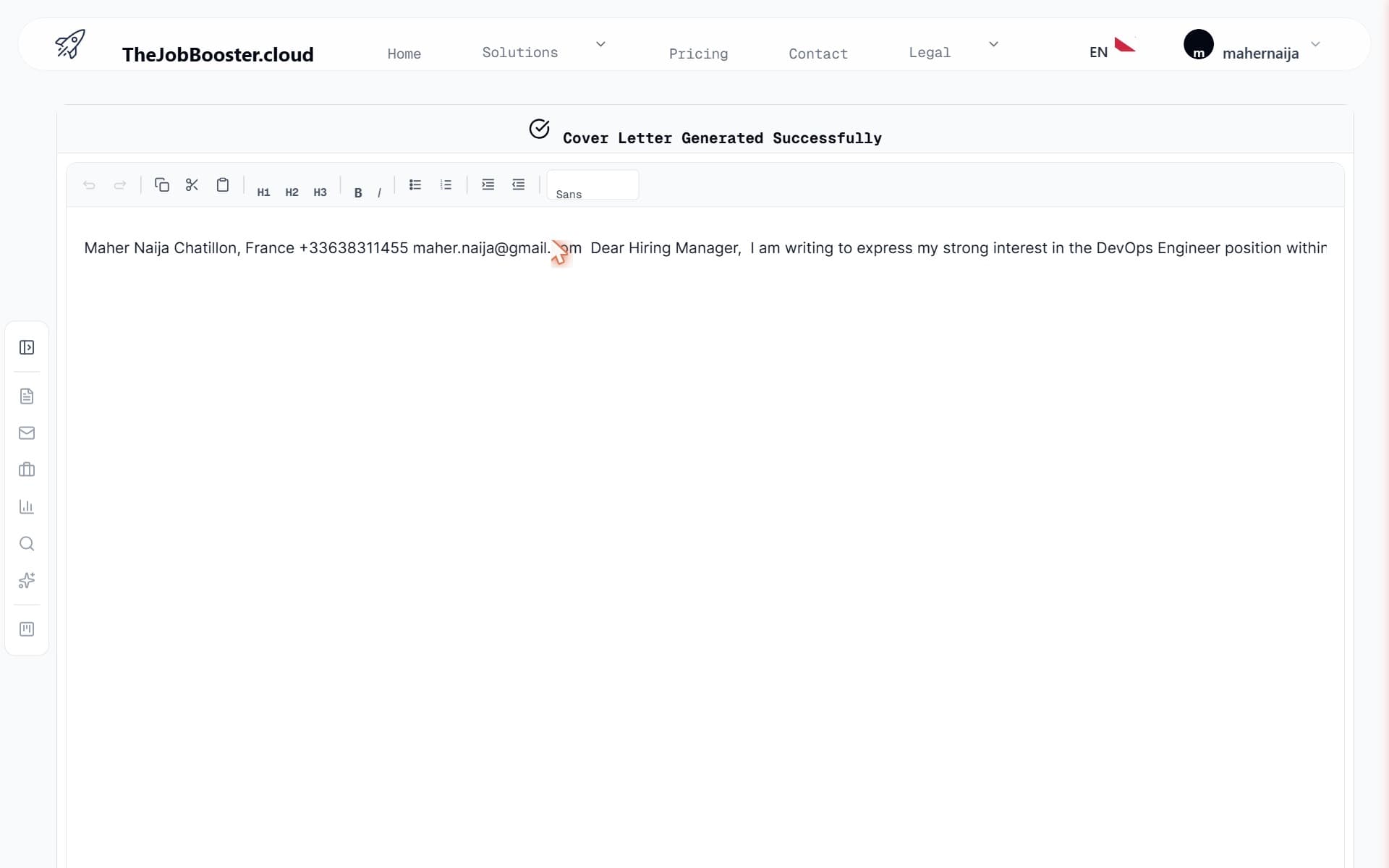Image resolution: width=1389 pixels, height=868 pixels.
Task: Click 'Cover Letter Generated Successfully' heading
Action: point(722,138)
